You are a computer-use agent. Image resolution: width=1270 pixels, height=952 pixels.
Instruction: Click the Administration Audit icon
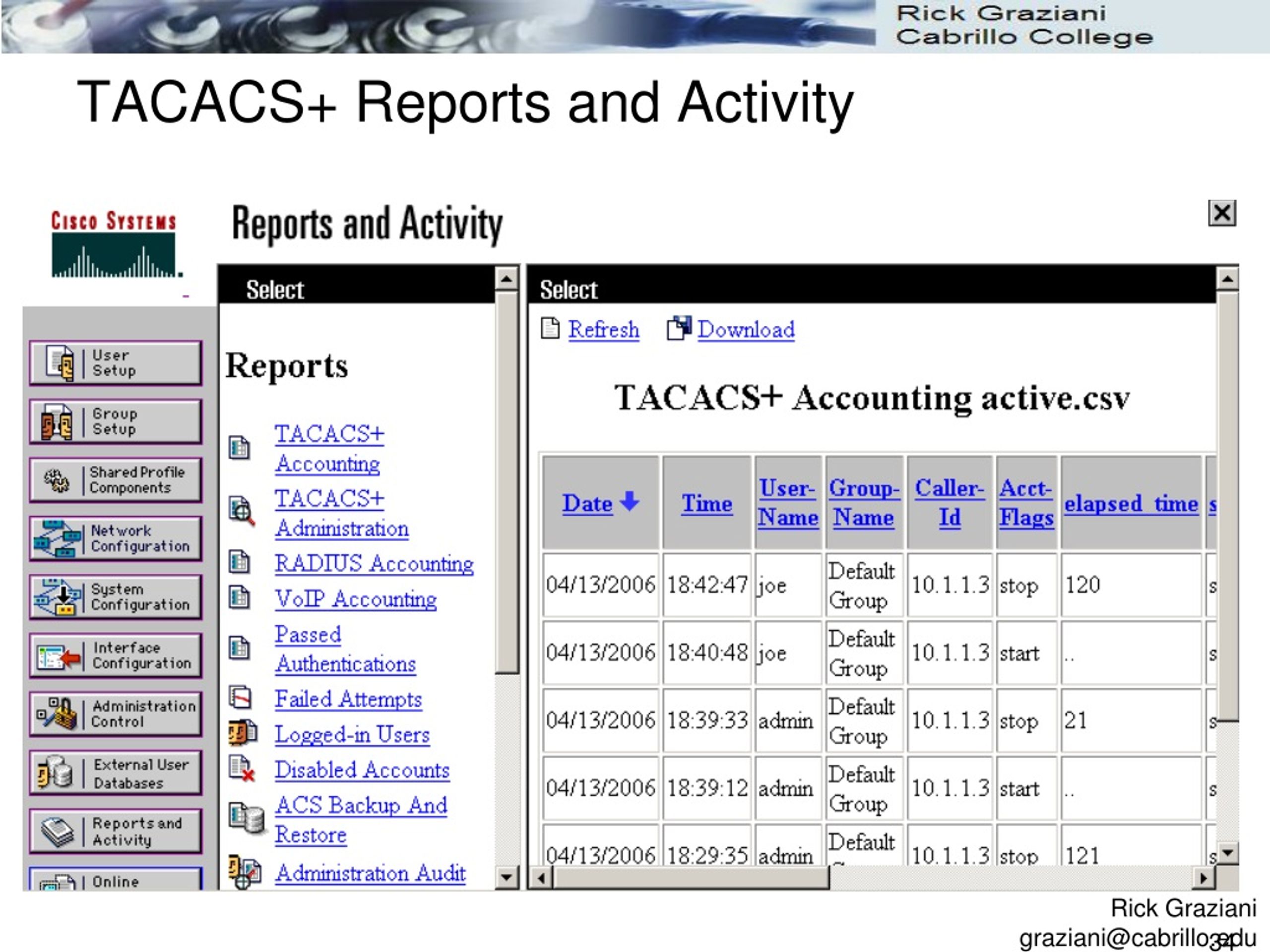coord(245,872)
